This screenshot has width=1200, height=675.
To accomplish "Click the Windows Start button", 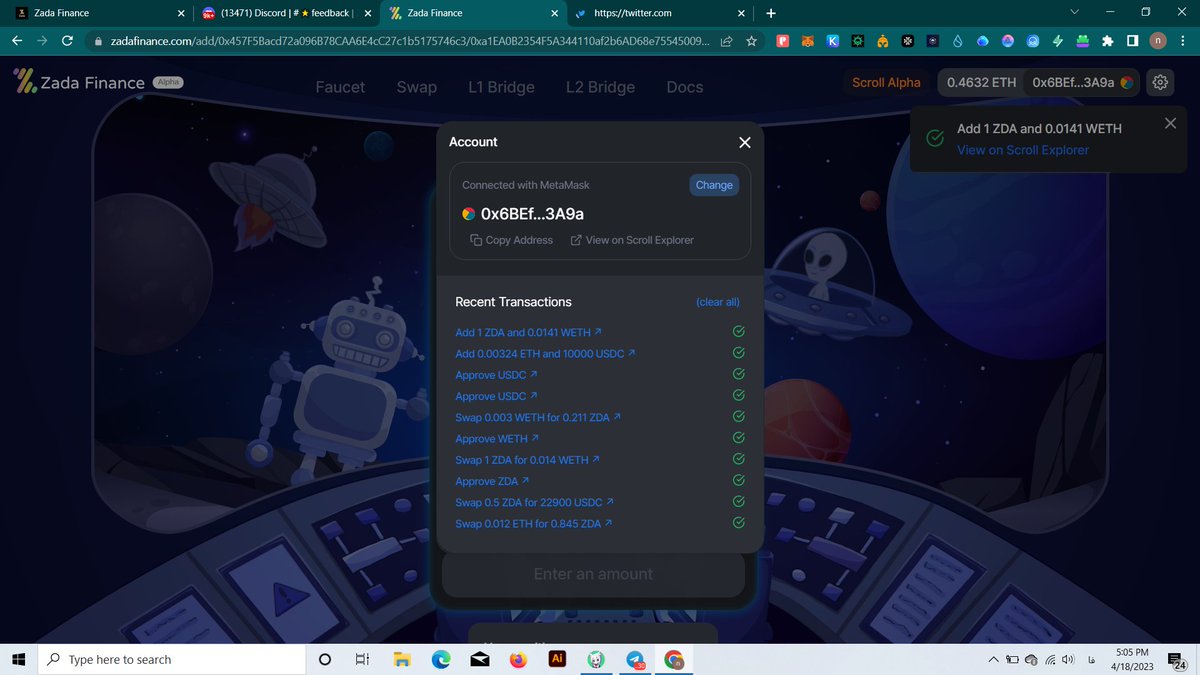I will pyautogui.click(x=16, y=659).
